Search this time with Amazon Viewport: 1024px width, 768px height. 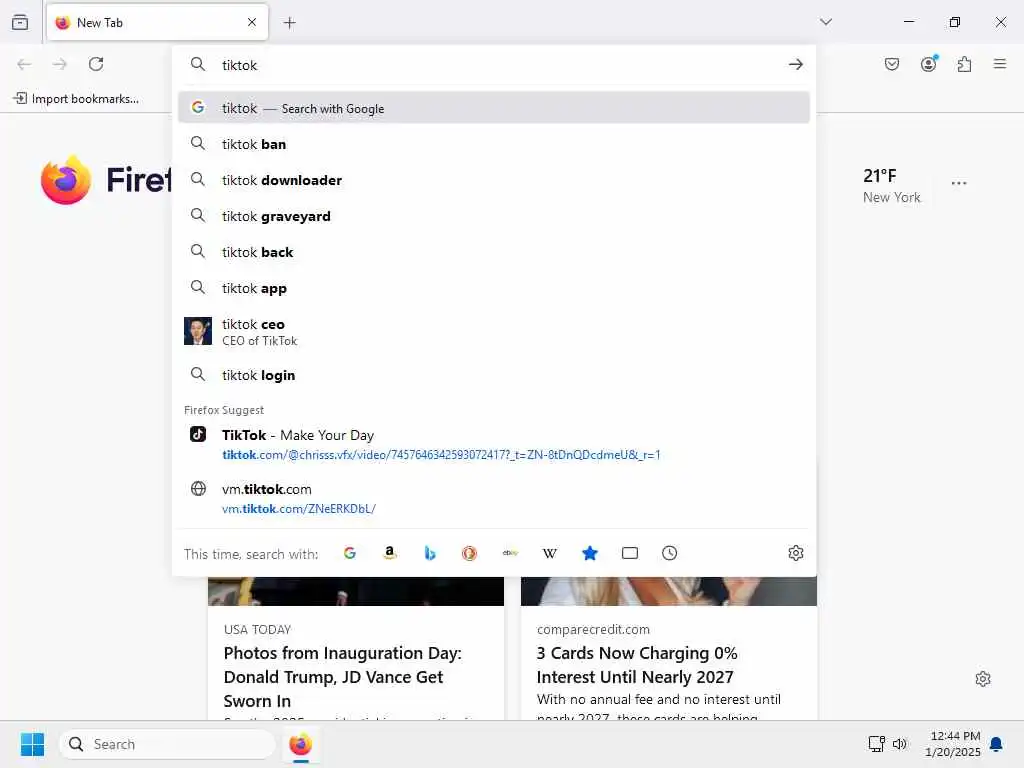(390, 553)
